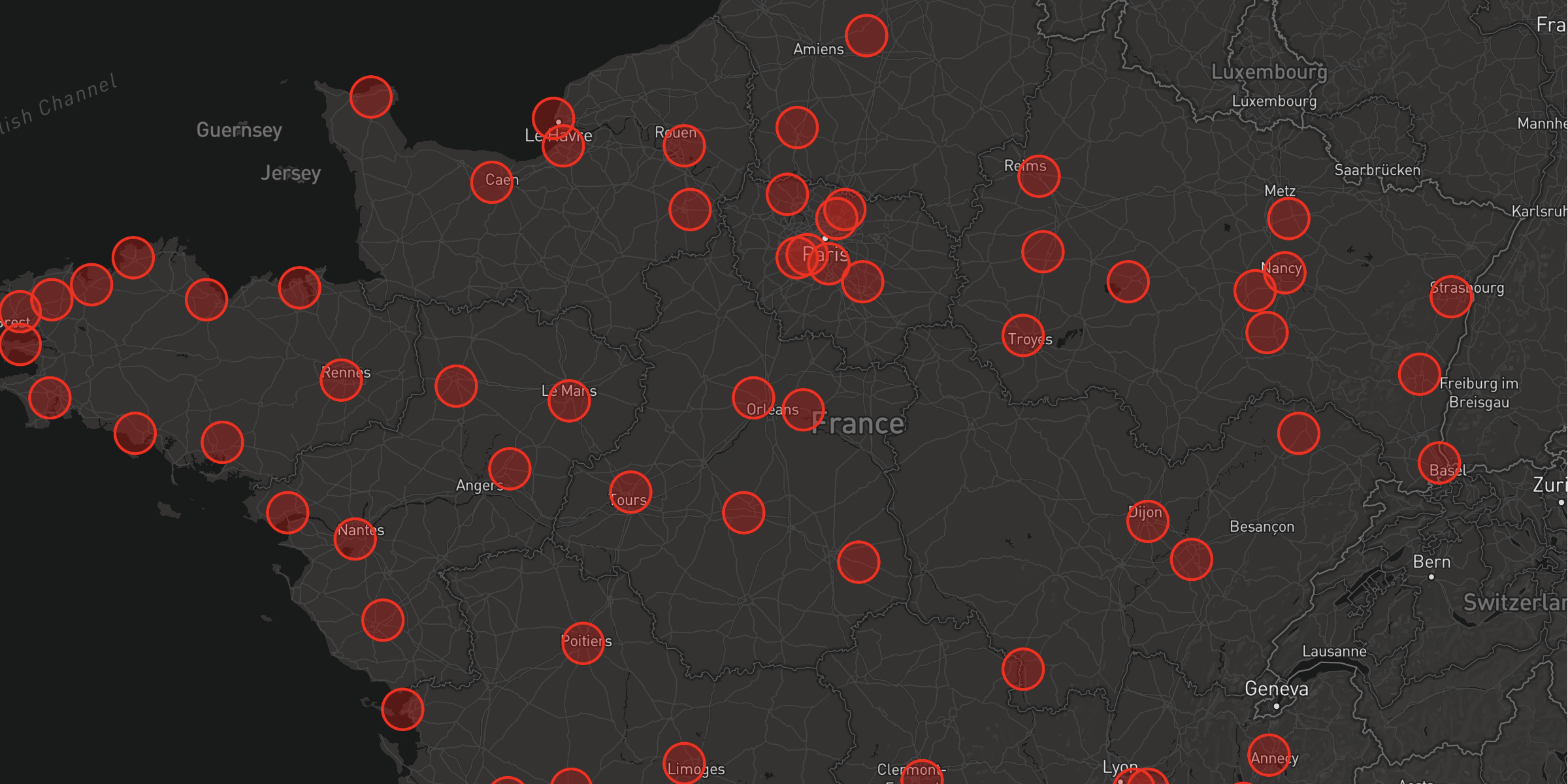Click the marker on Rouen

[x=683, y=145]
